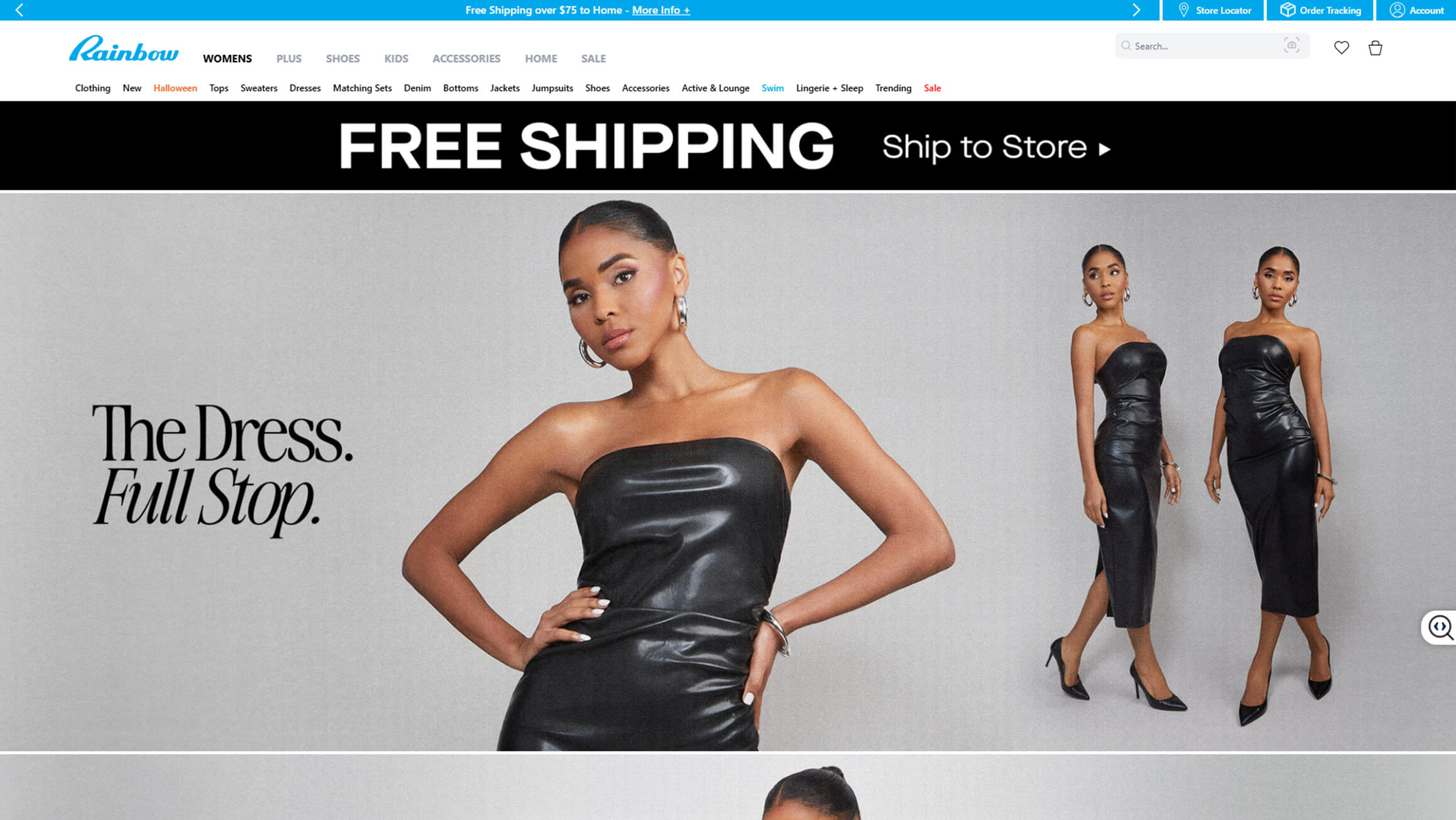Click the camera visual search icon

pyautogui.click(x=1291, y=45)
